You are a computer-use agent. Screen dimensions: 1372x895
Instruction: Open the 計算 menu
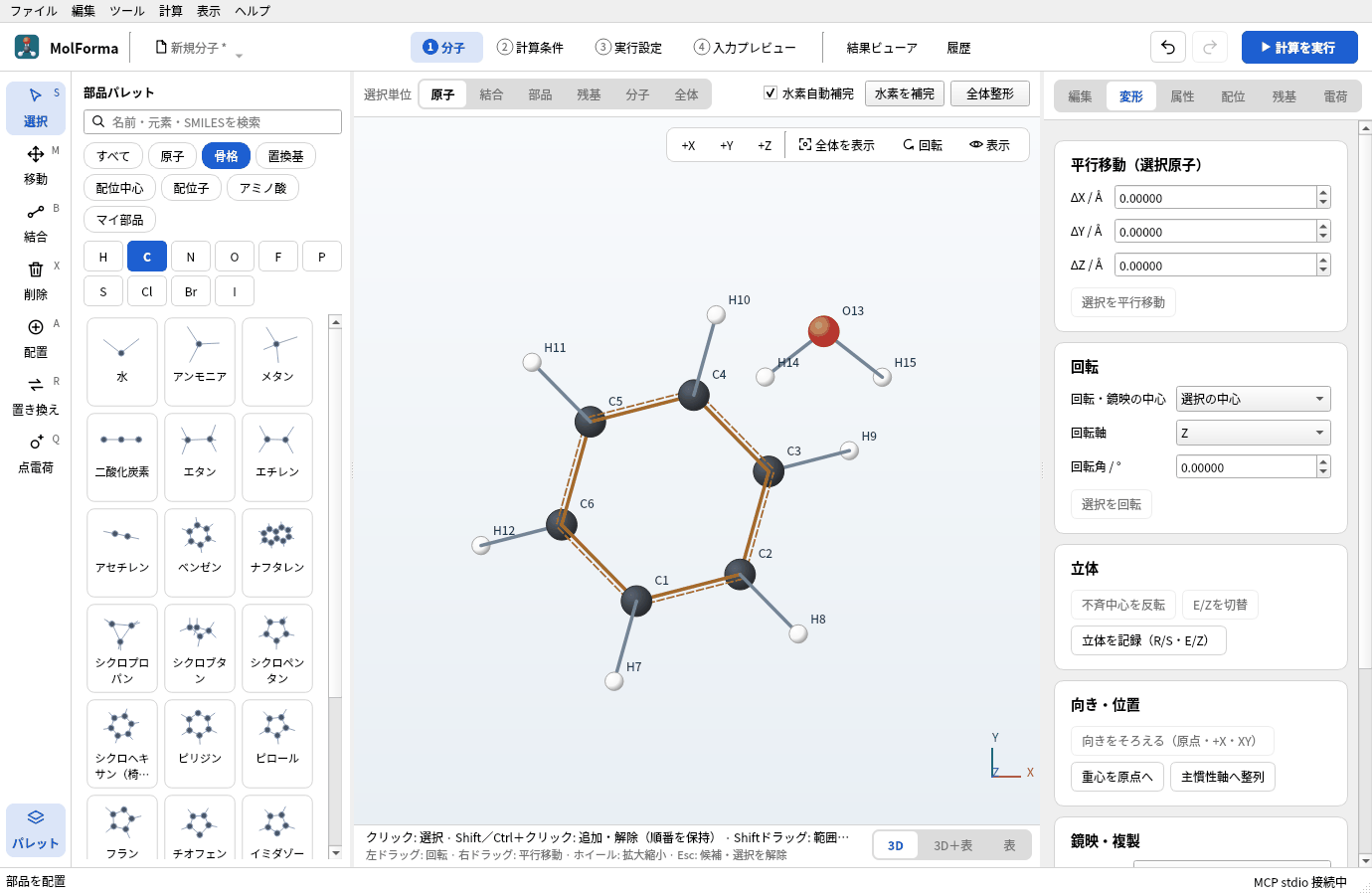pos(171,11)
